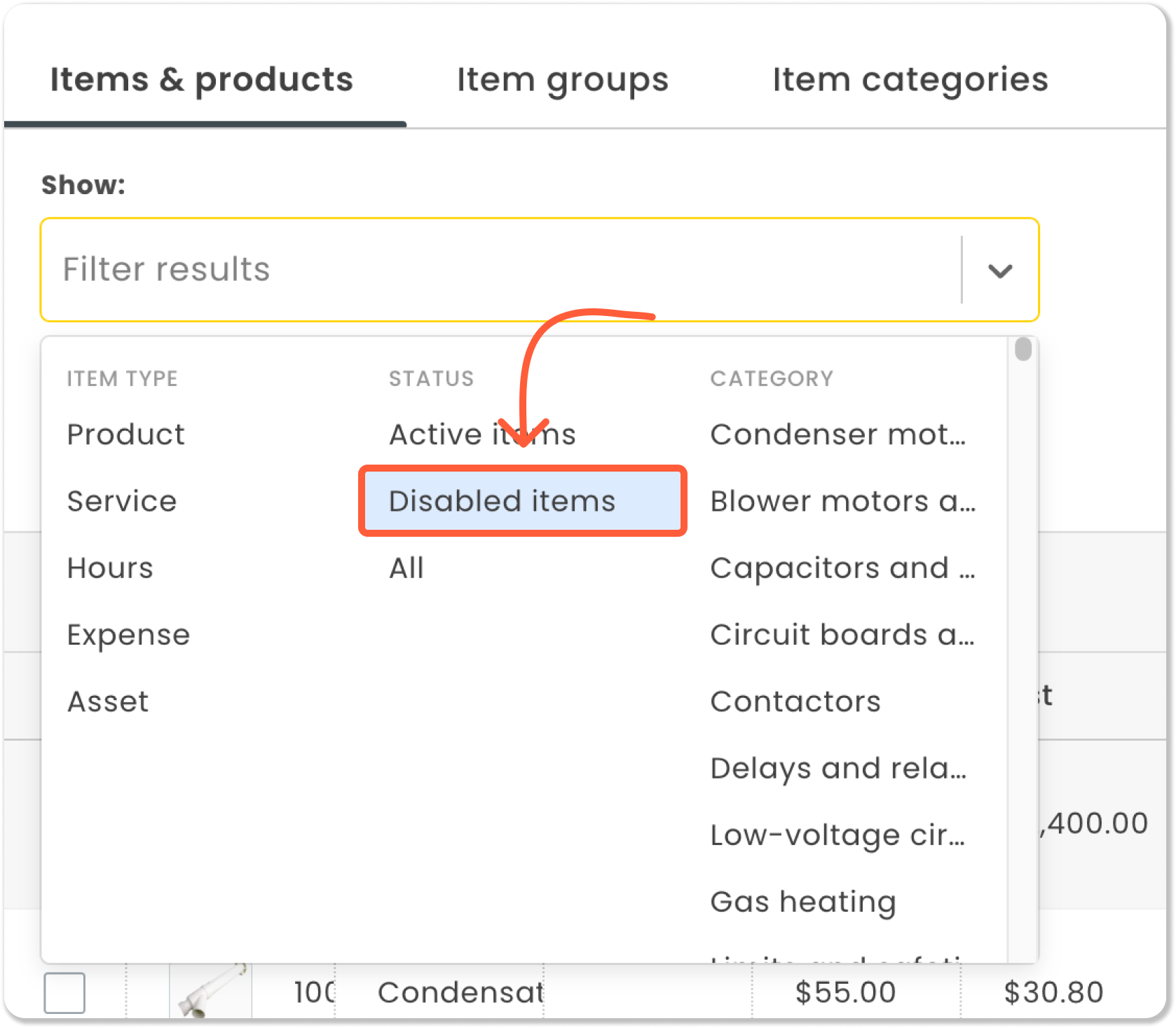Image resolution: width=1176 pixels, height=1028 pixels.
Task: Pick the Blower motors category option
Action: pos(842,501)
